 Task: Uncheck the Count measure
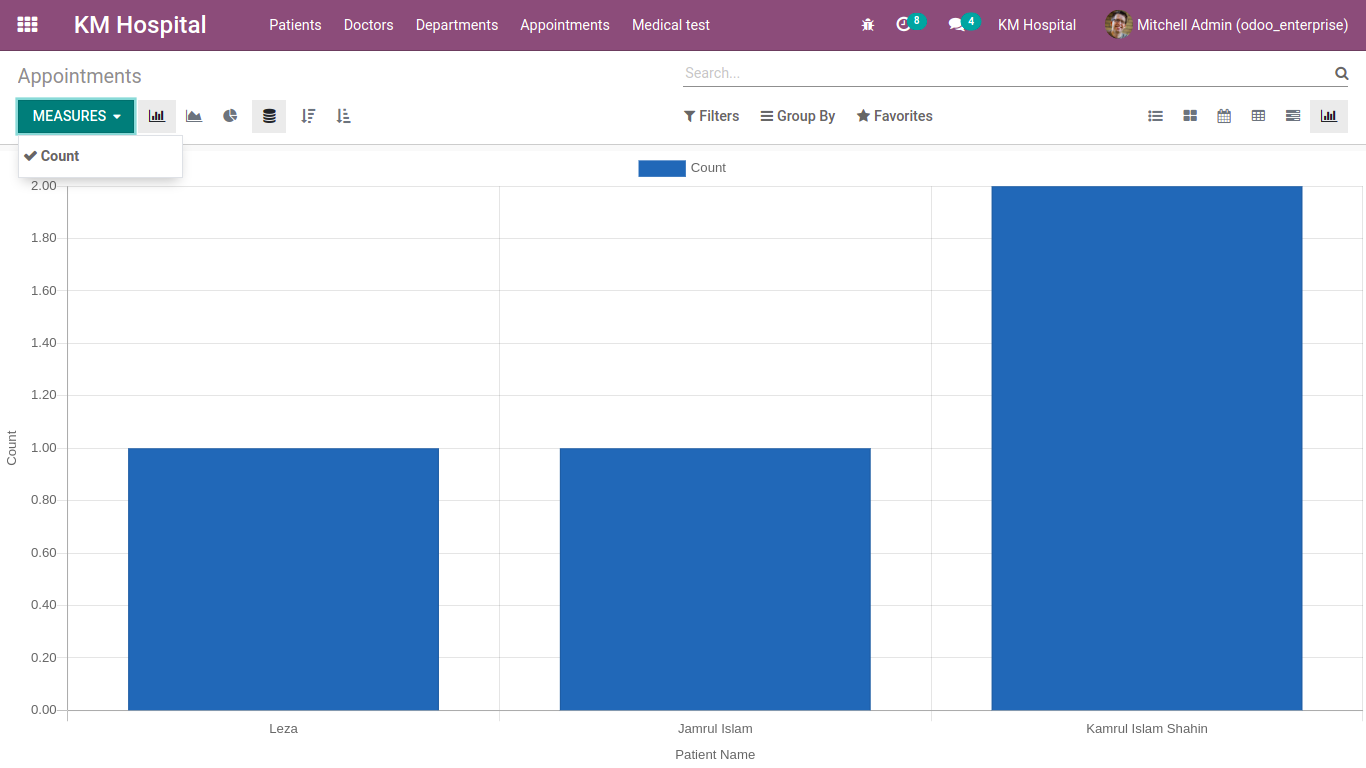click(x=100, y=156)
